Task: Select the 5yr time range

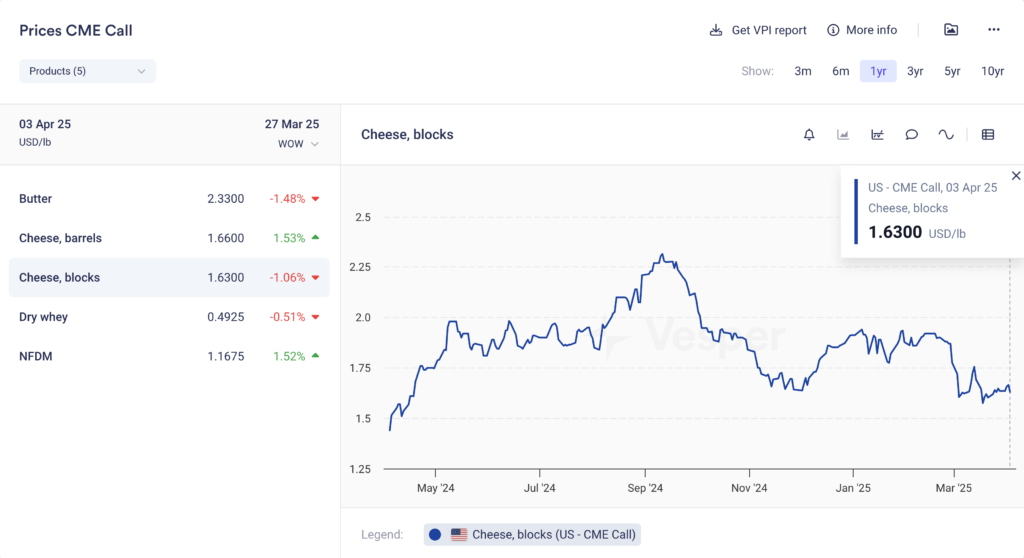Action: [952, 71]
